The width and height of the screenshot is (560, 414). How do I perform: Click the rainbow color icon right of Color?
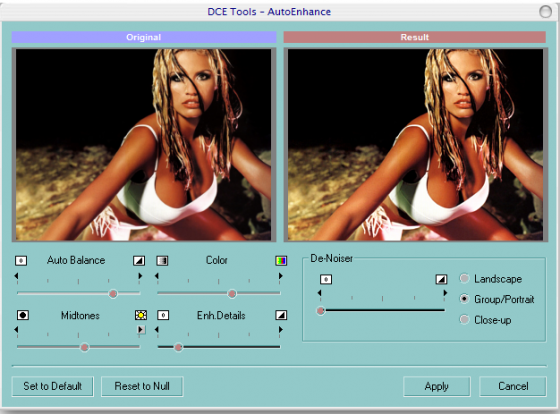pyautogui.click(x=281, y=261)
